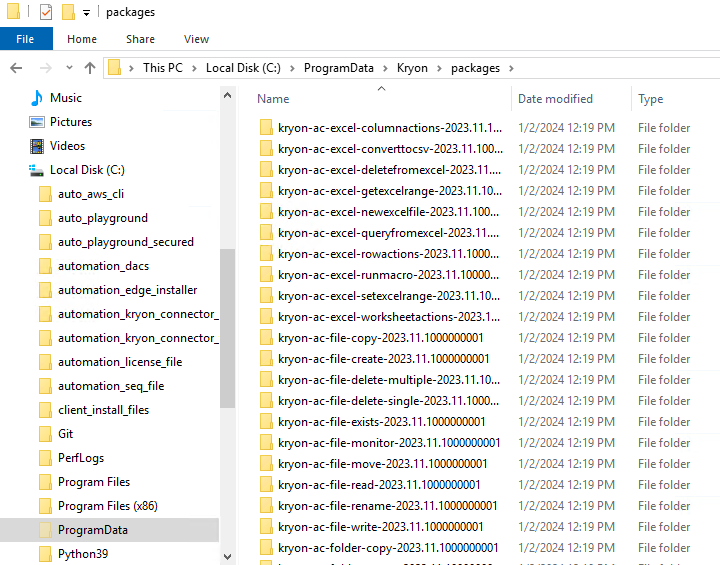The width and height of the screenshot is (720, 565).
Task: Click scroll down arrow of navigation pane
Action: (227, 556)
